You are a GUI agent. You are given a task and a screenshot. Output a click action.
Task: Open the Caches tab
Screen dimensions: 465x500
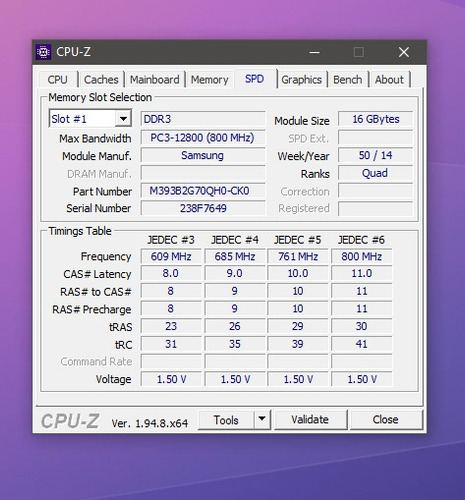coord(101,80)
